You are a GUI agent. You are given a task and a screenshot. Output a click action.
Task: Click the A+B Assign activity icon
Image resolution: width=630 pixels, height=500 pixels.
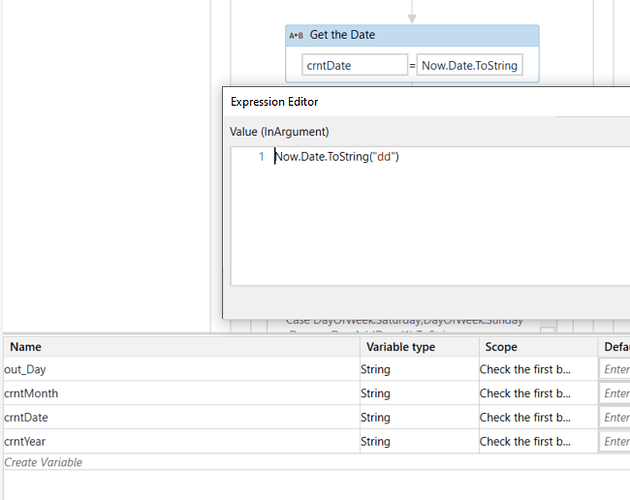pos(296,35)
